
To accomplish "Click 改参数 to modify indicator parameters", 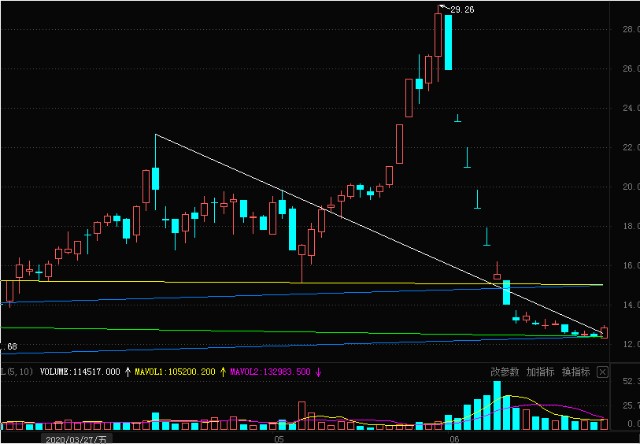I will 506,371.
